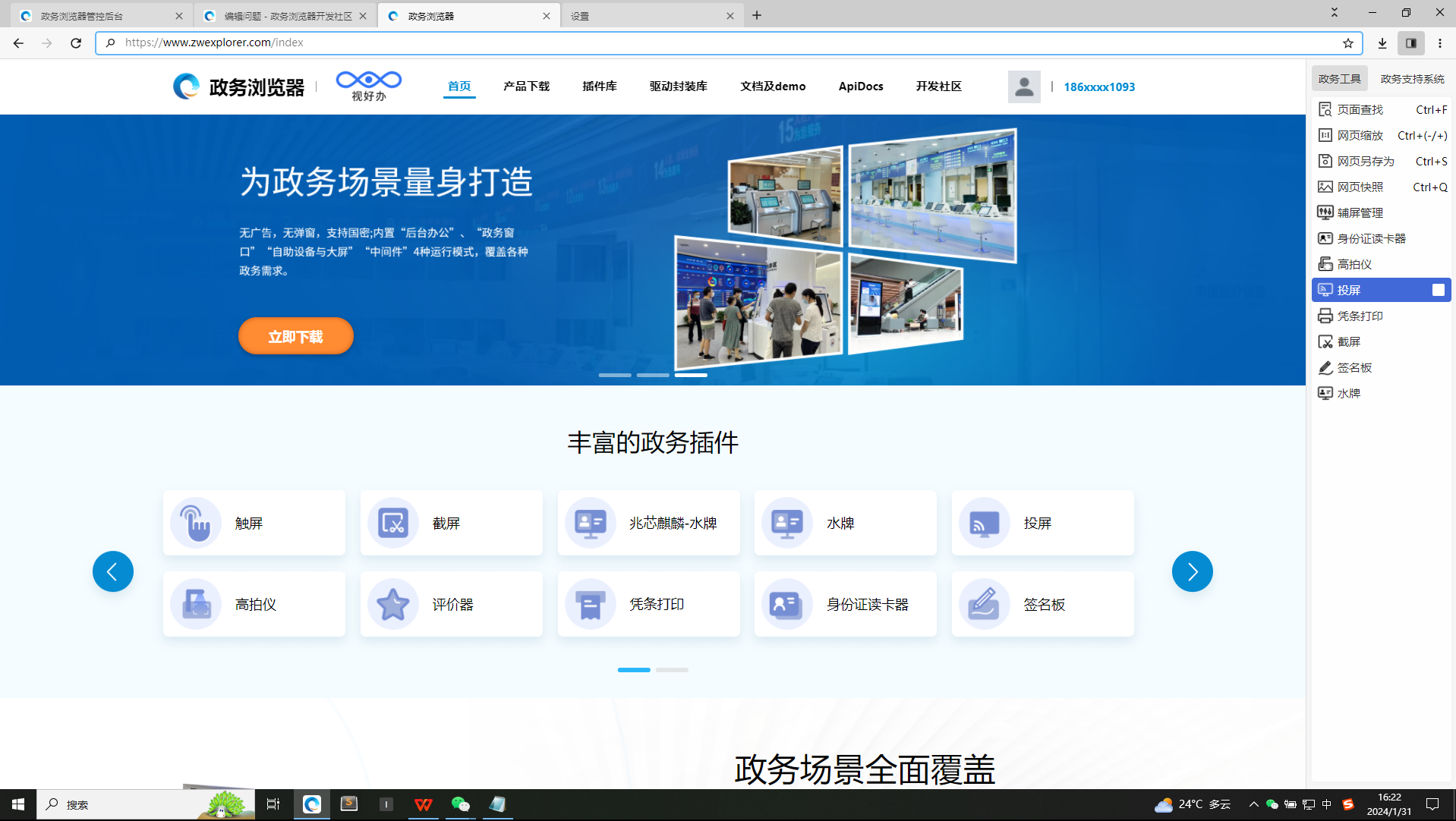Open 兆芯麒麟-水牌 plugin card
The height and width of the screenshot is (821, 1456).
pyautogui.click(x=649, y=523)
